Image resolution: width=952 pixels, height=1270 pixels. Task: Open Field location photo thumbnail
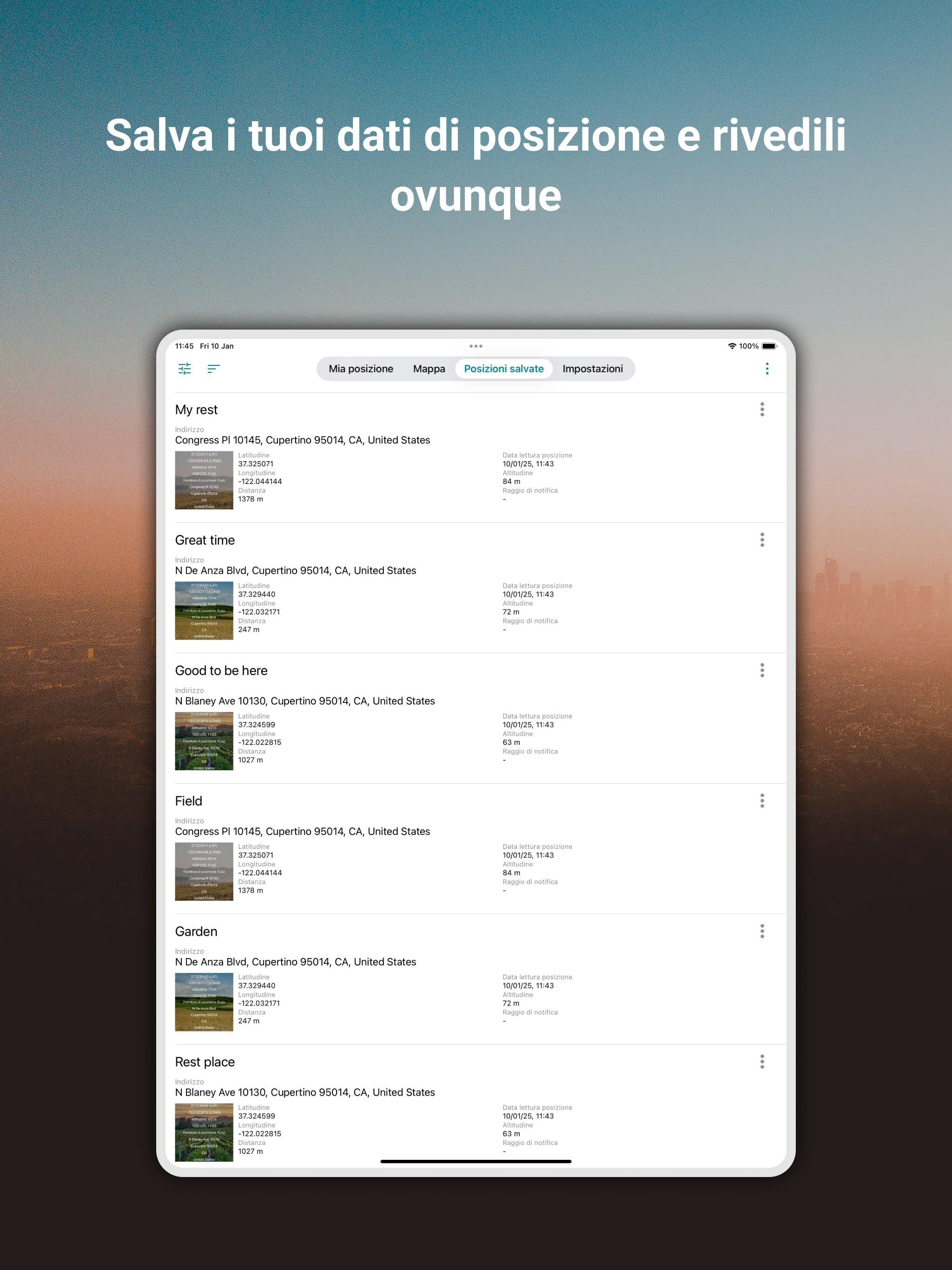point(204,871)
